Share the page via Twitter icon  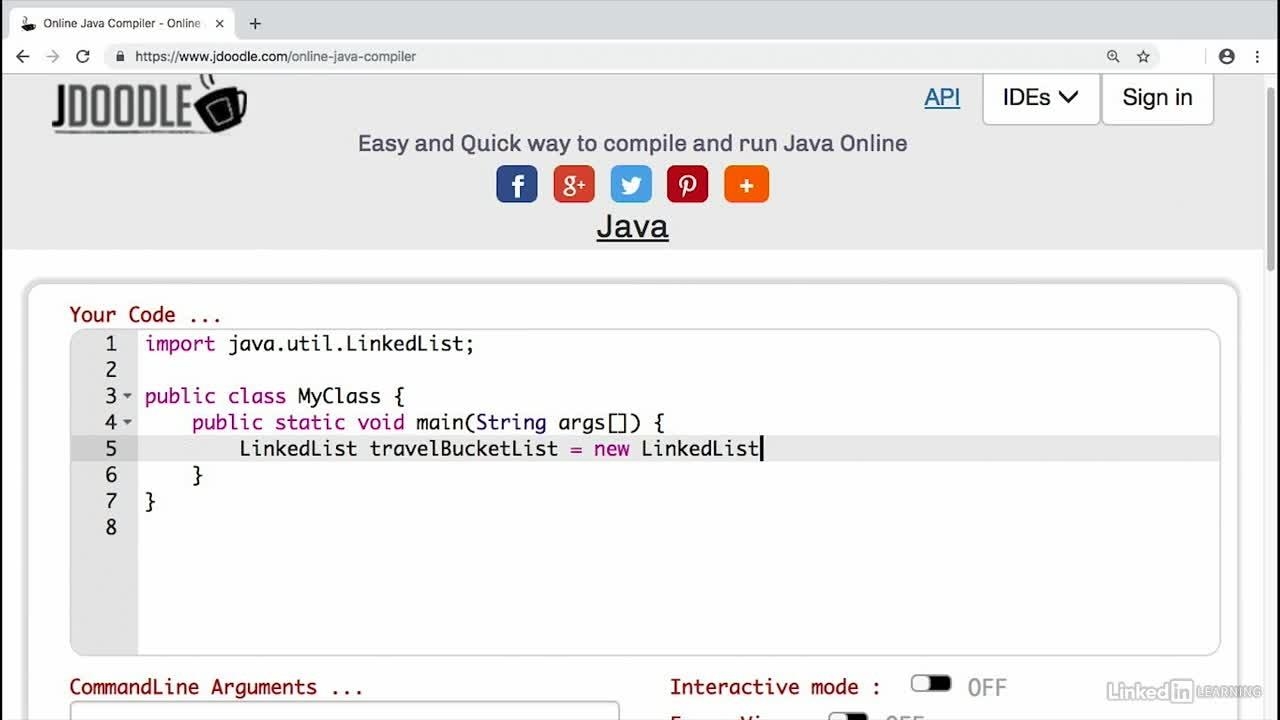pos(631,185)
